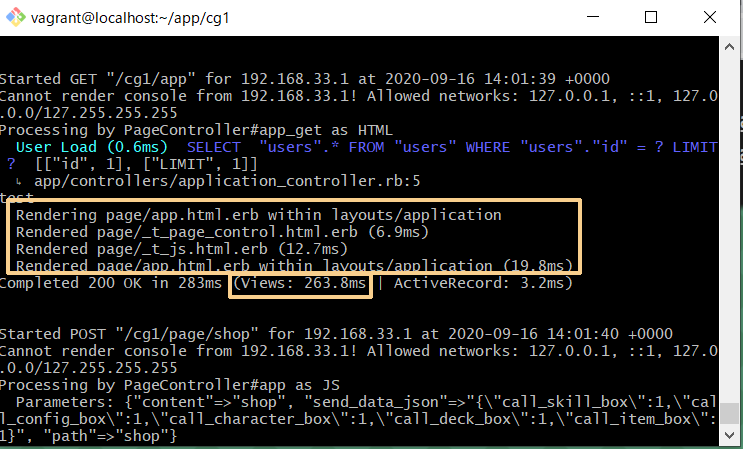Click Completed 200 OK in 283ms

(x=111, y=283)
